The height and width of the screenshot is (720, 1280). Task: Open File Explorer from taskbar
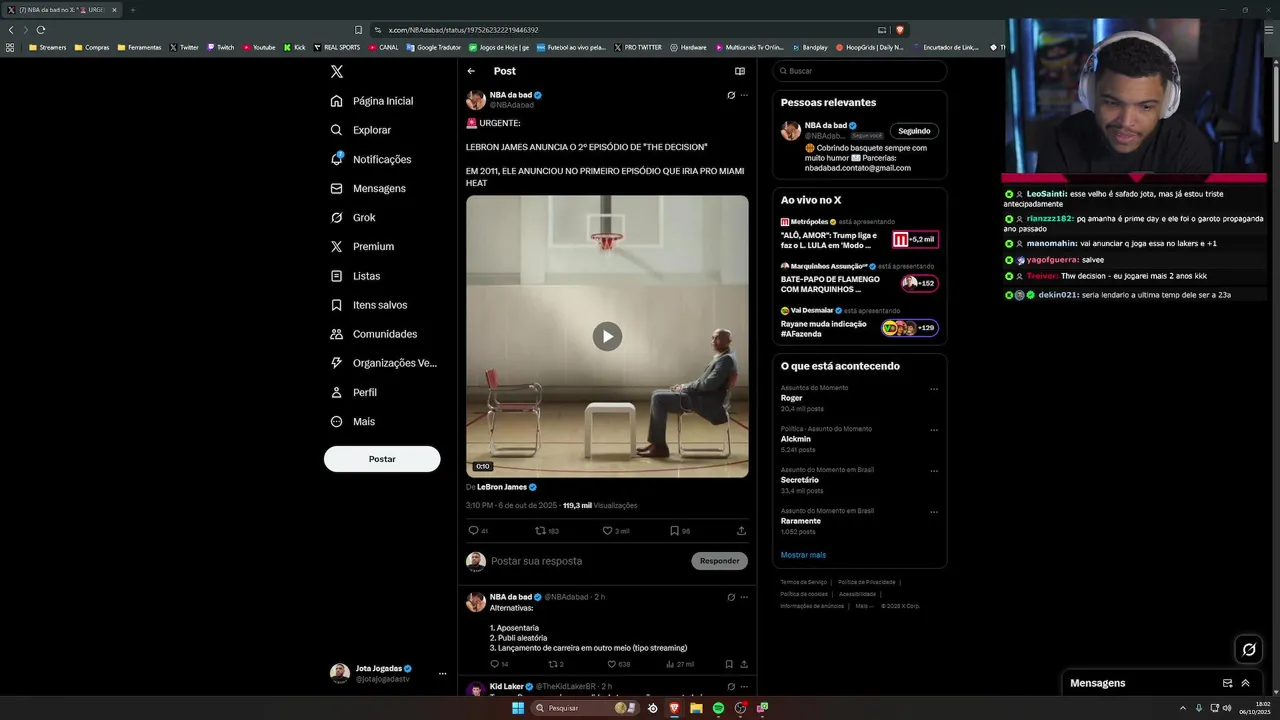tap(696, 708)
